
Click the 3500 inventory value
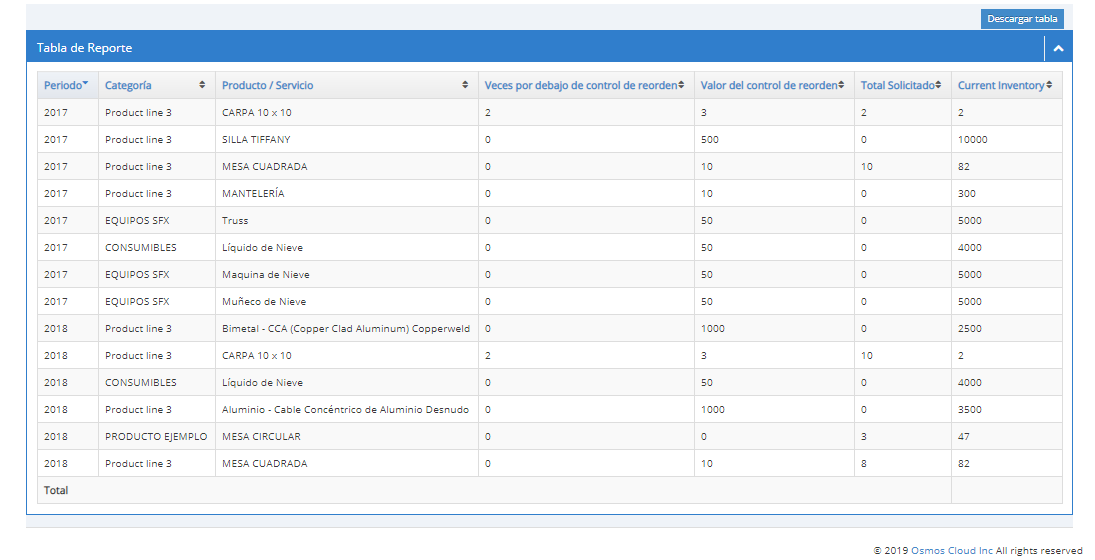[x=969, y=410]
